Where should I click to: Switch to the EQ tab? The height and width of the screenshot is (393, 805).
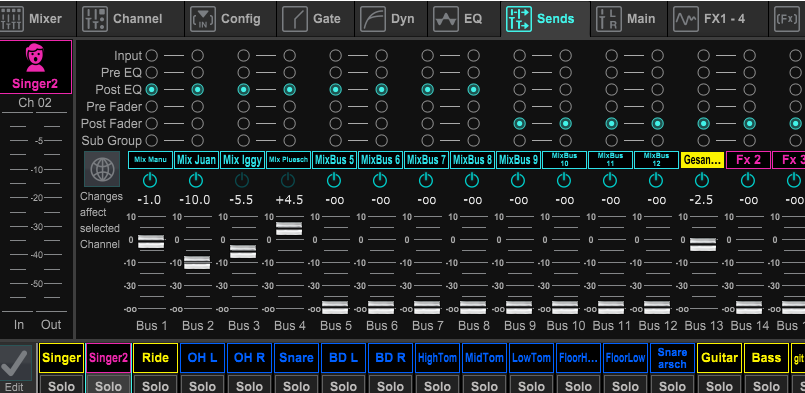point(464,19)
